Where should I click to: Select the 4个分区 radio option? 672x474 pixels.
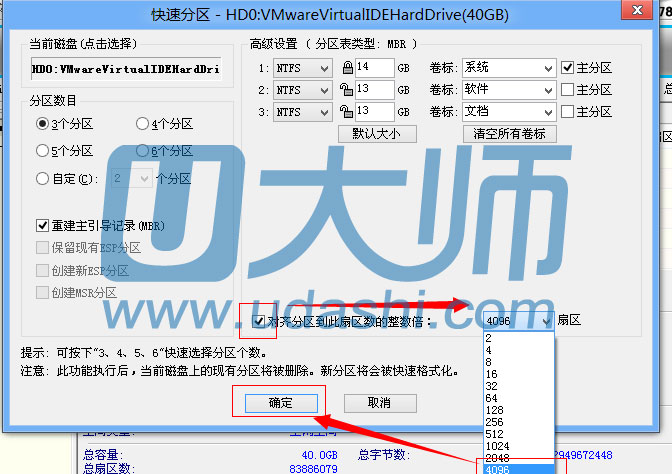[142, 124]
